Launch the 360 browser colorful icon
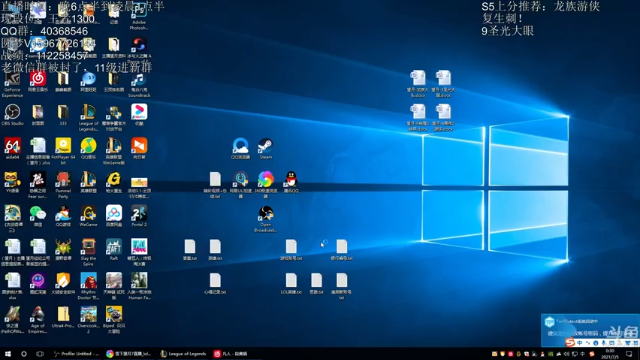 265,185
